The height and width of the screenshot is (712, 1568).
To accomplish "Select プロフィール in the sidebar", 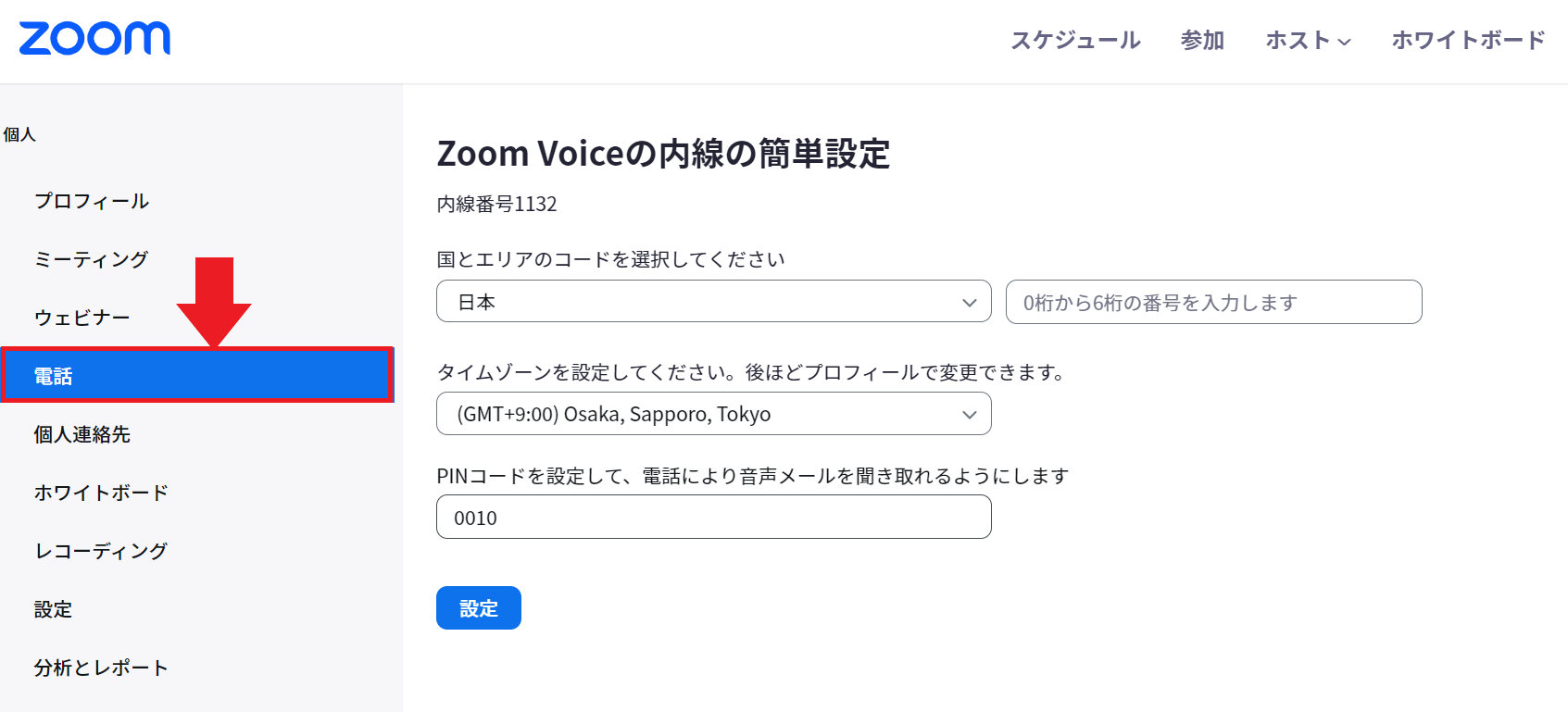I will (x=92, y=201).
